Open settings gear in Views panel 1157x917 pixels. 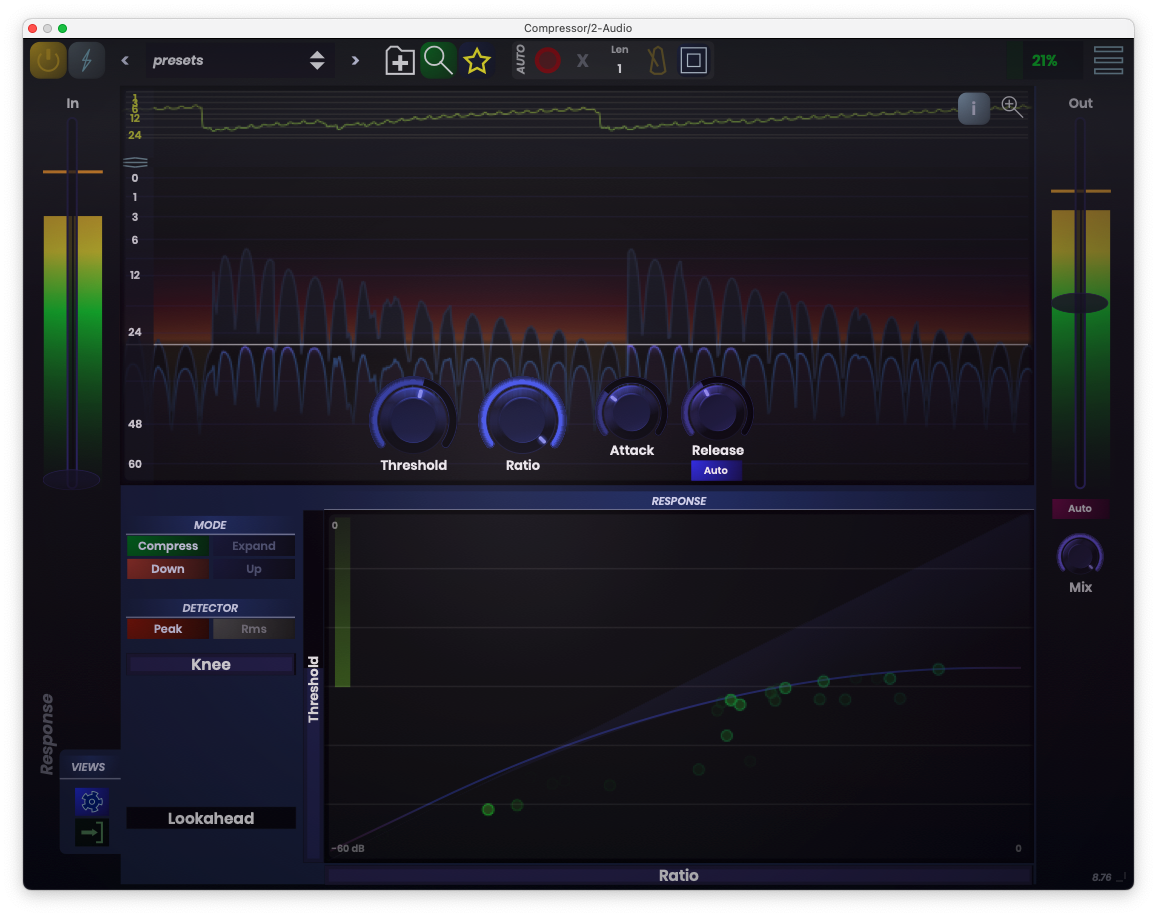91,801
